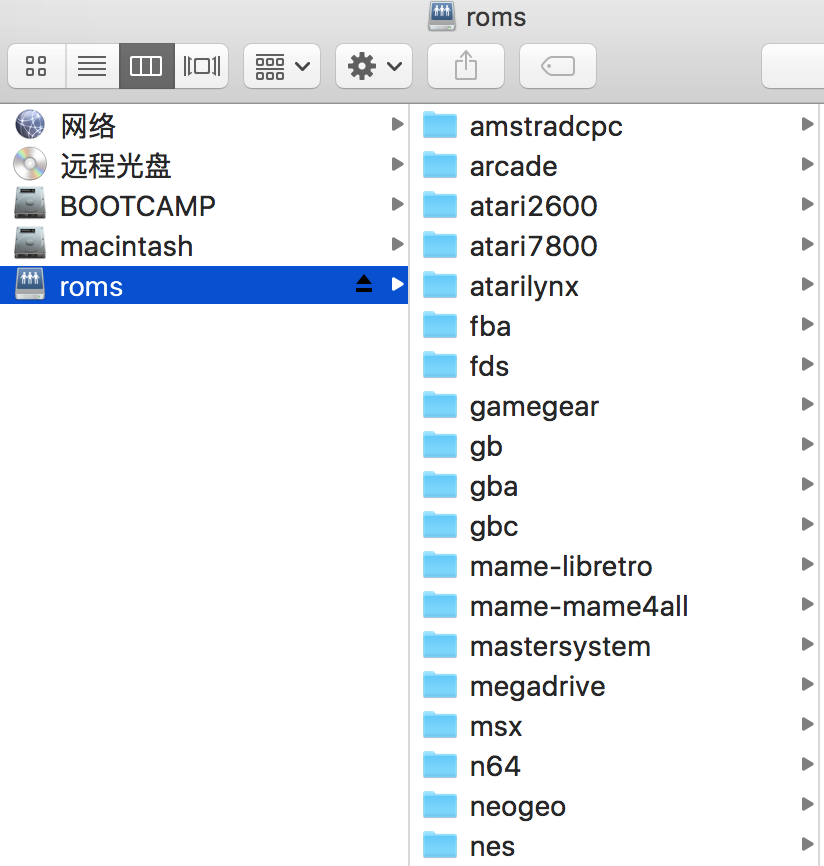This screenshot has width=824, height=866.
Task: Open the atari2600 folder
Action: (x=533, y=206)
